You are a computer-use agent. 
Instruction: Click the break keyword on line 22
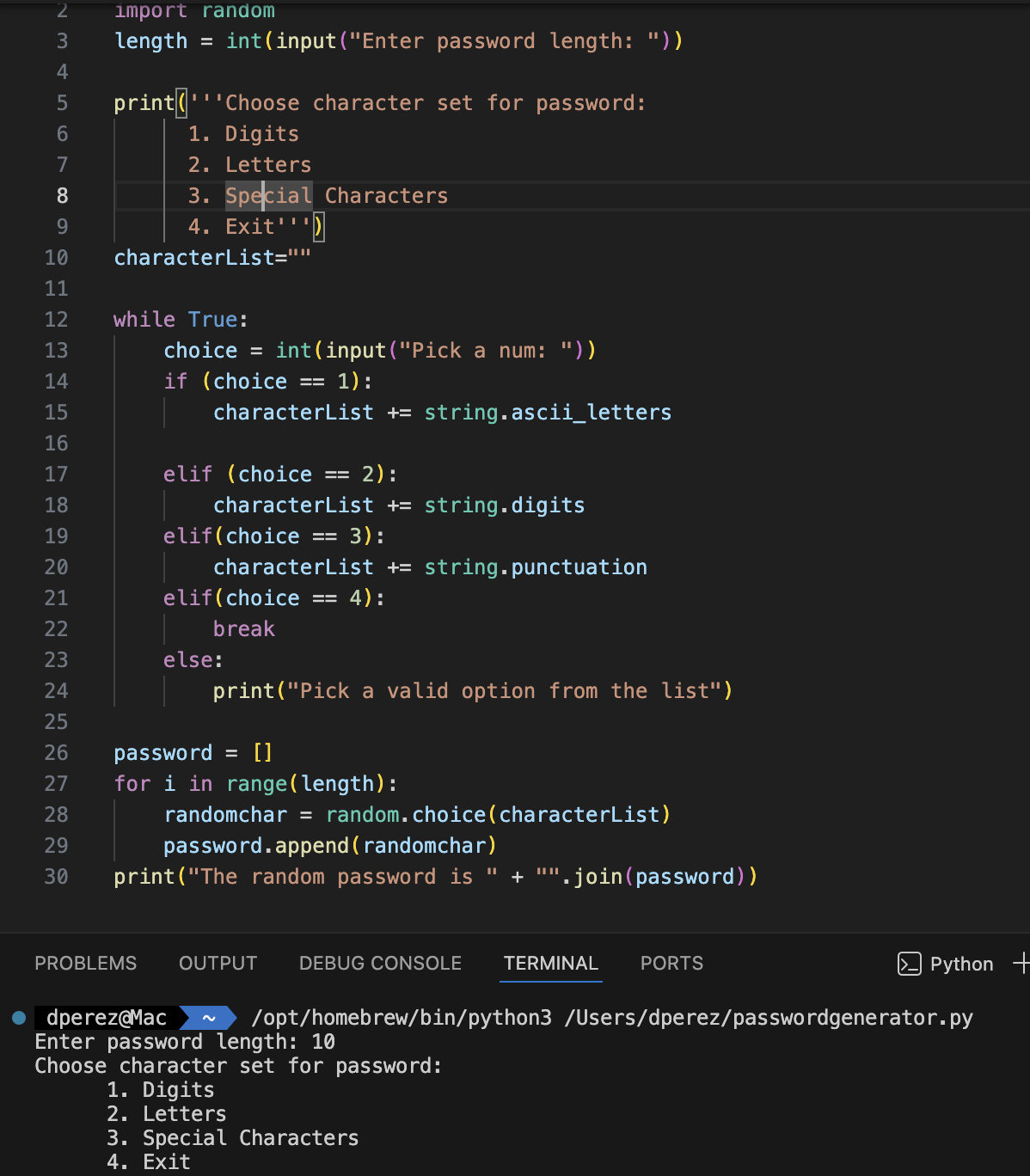pos(243,628)
